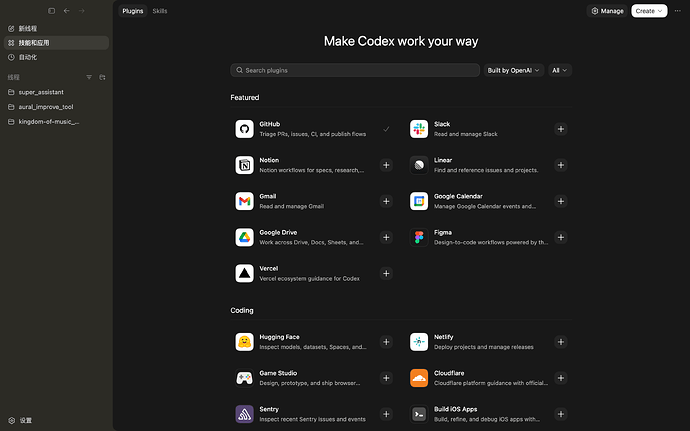Add the Hugging Face plugin

[386, 342]
